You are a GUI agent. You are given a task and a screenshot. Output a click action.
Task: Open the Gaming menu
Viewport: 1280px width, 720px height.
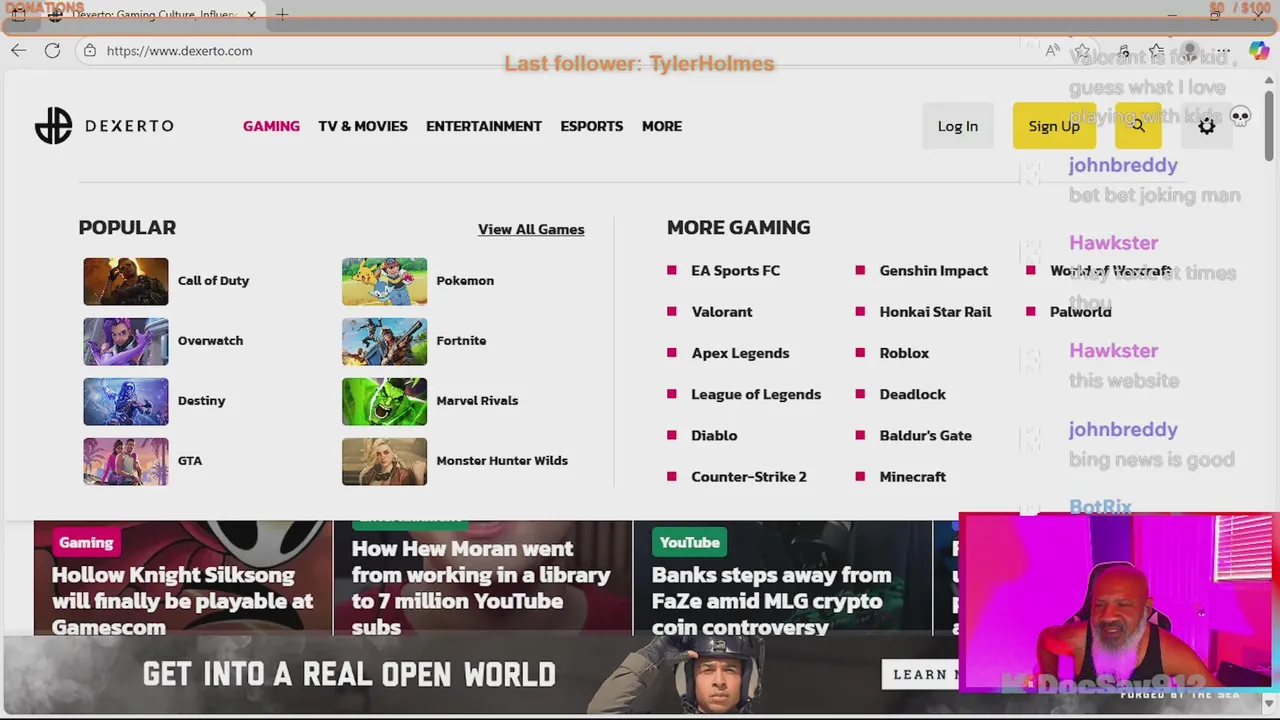[x=271, y=126]
